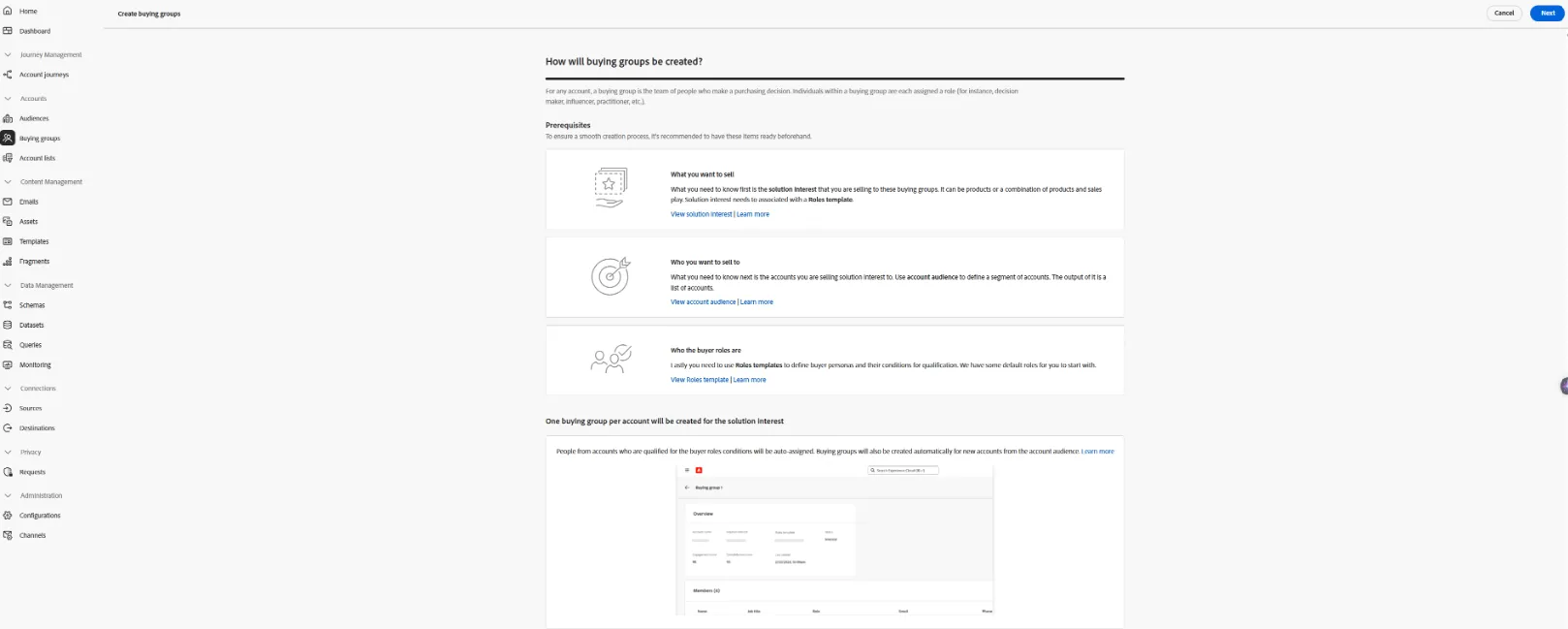1568x629 pixels.
Task: Select the Datasets icon
Action: coord(8,325)
